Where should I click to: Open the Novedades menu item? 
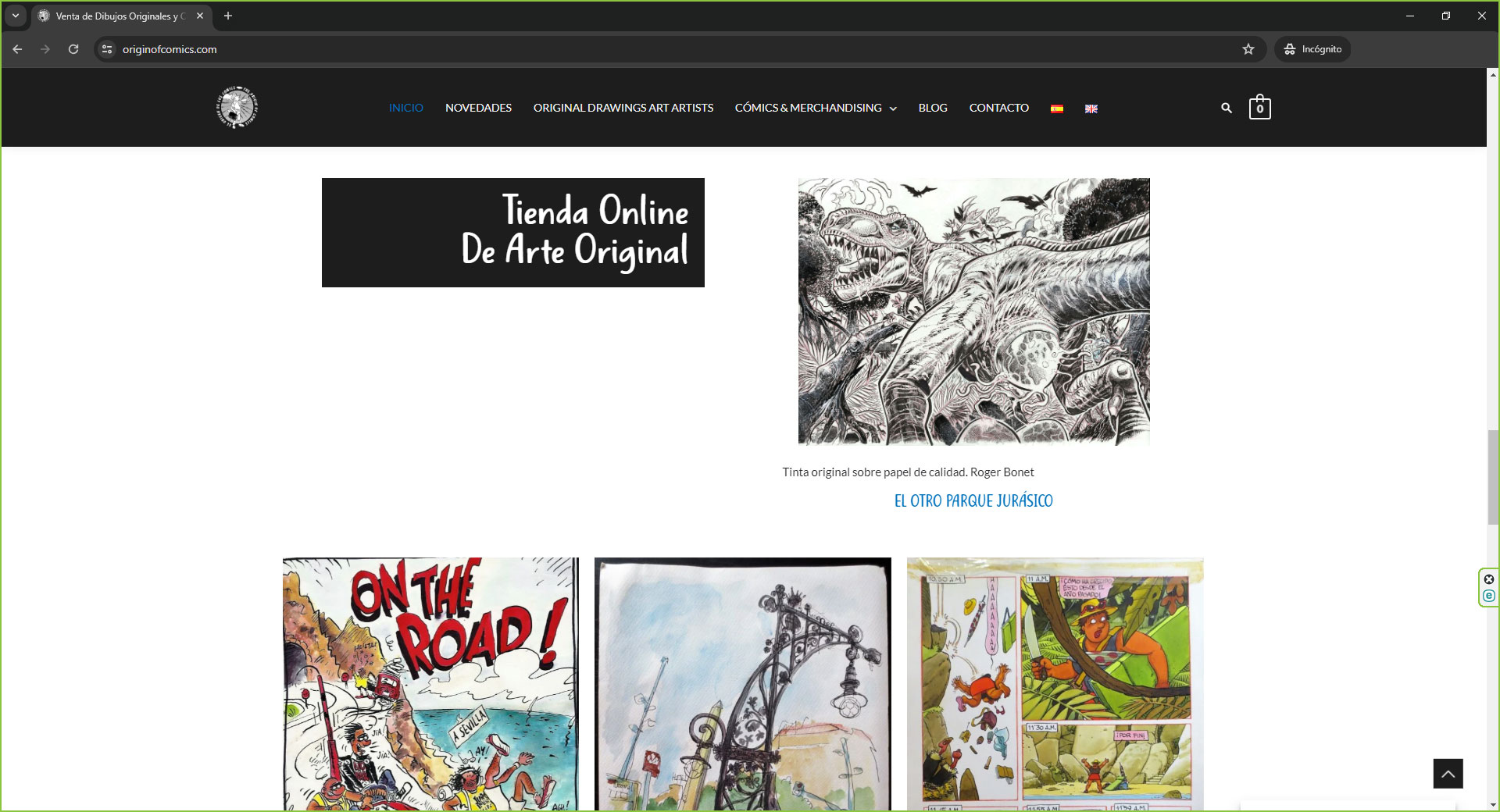point(478,108)
